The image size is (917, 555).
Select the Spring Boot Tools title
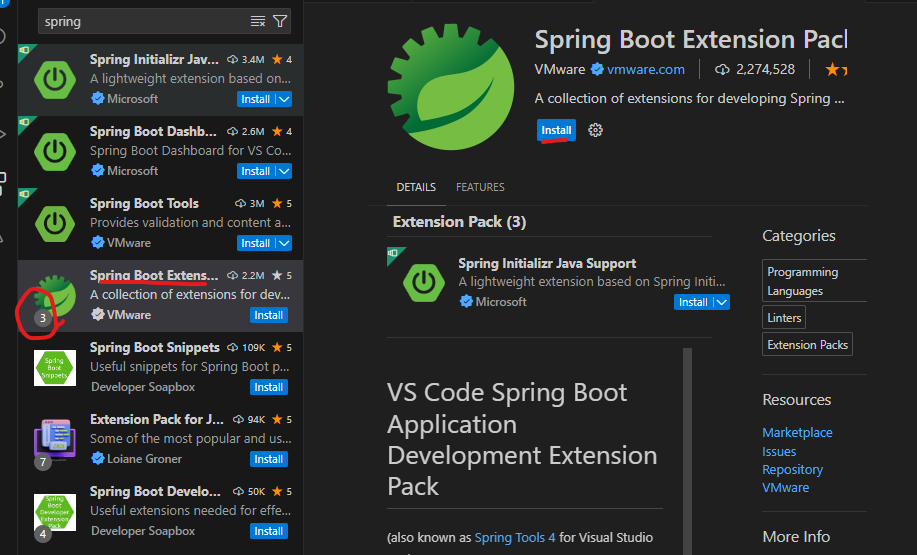tap(144, 204)
